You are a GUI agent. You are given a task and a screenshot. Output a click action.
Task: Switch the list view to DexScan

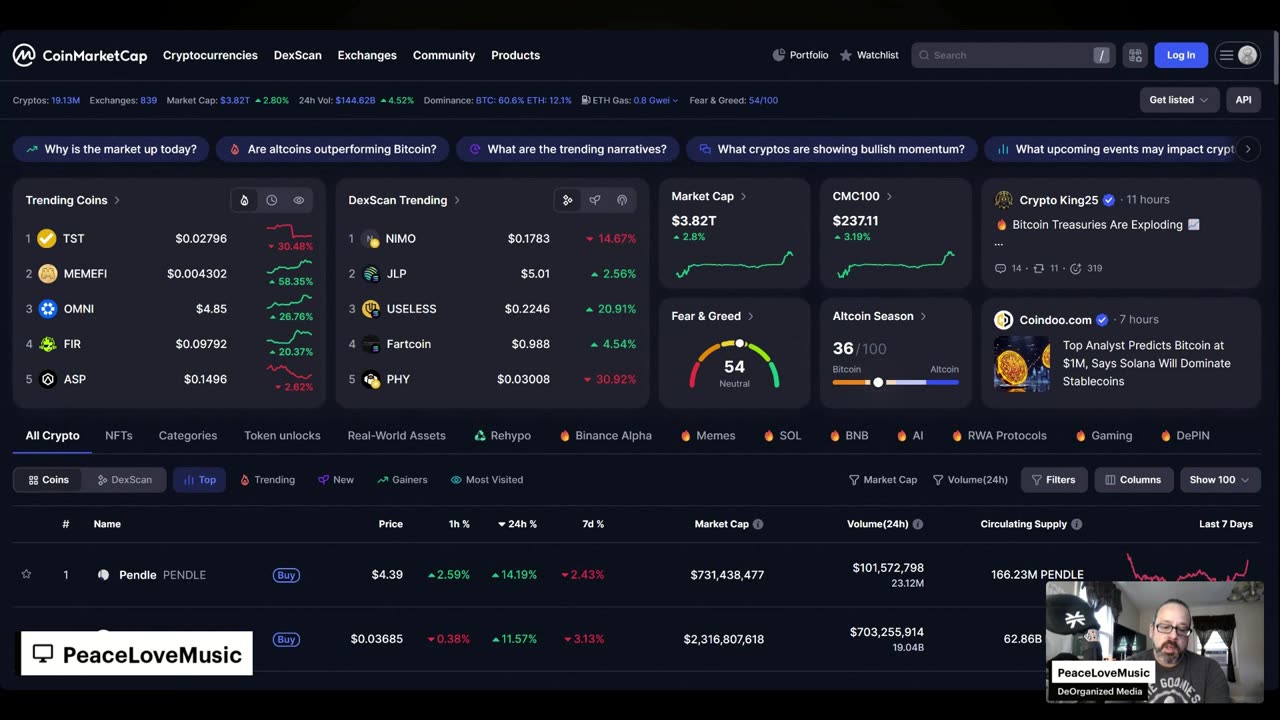[125, 480]
